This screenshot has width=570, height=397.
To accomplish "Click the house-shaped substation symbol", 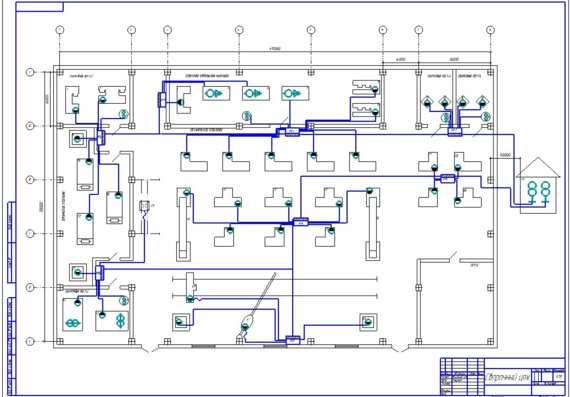I will 538,185.
